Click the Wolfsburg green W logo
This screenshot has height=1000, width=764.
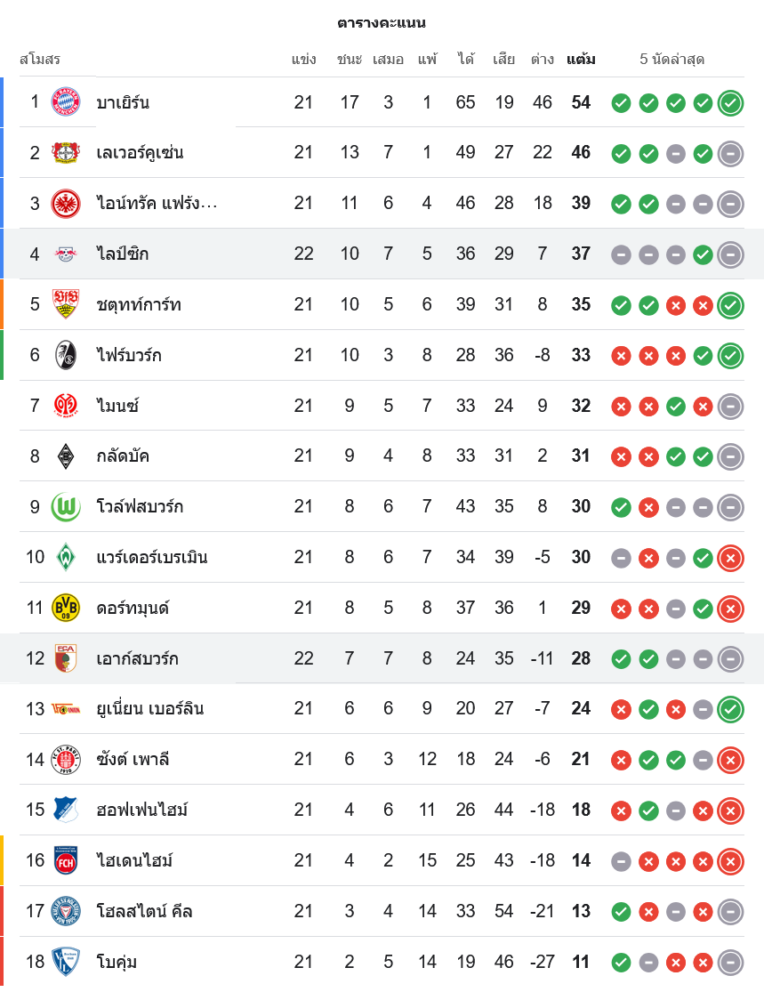point(65,507)
